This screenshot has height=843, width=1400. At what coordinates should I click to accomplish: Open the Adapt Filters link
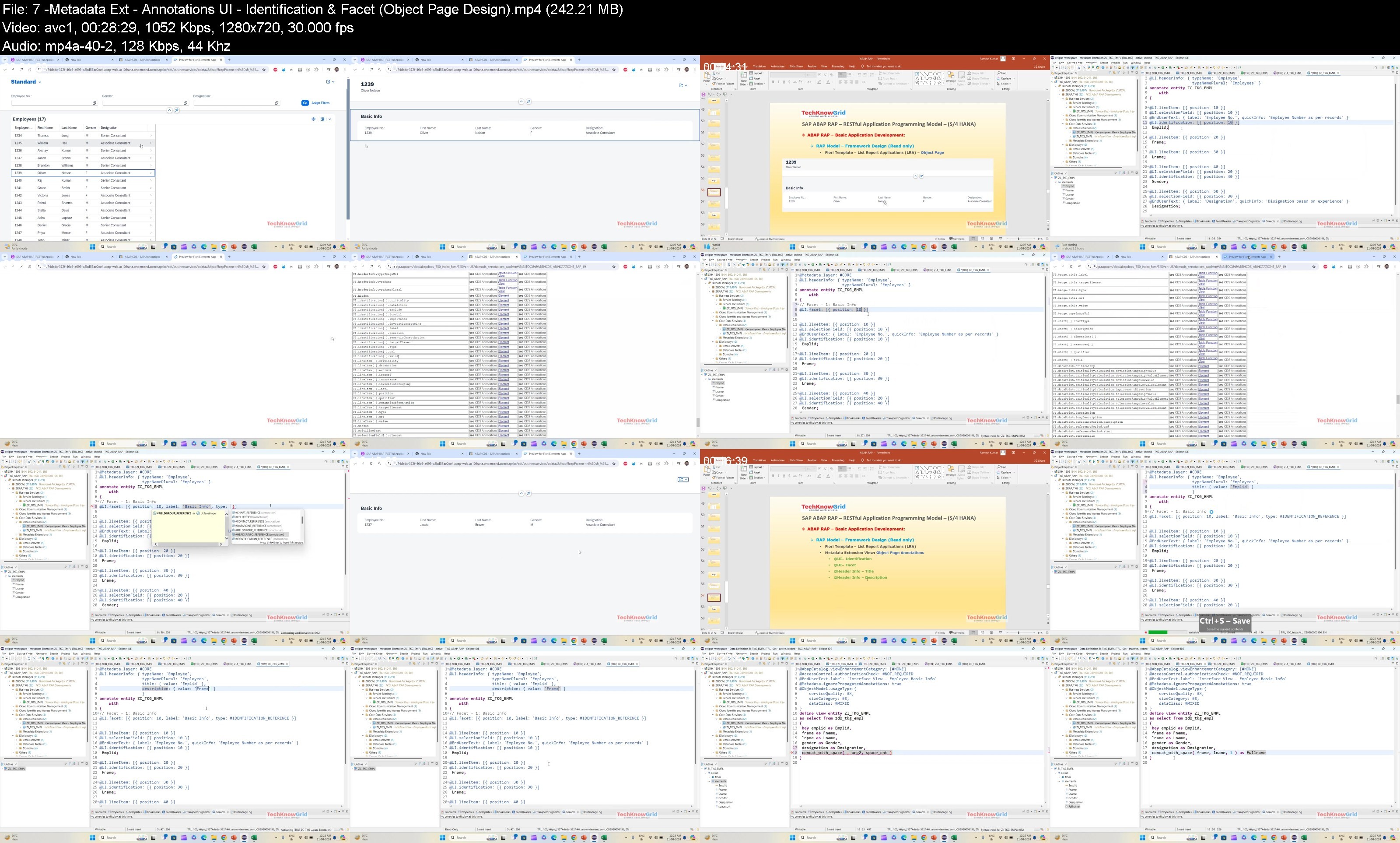click(321, 103)
